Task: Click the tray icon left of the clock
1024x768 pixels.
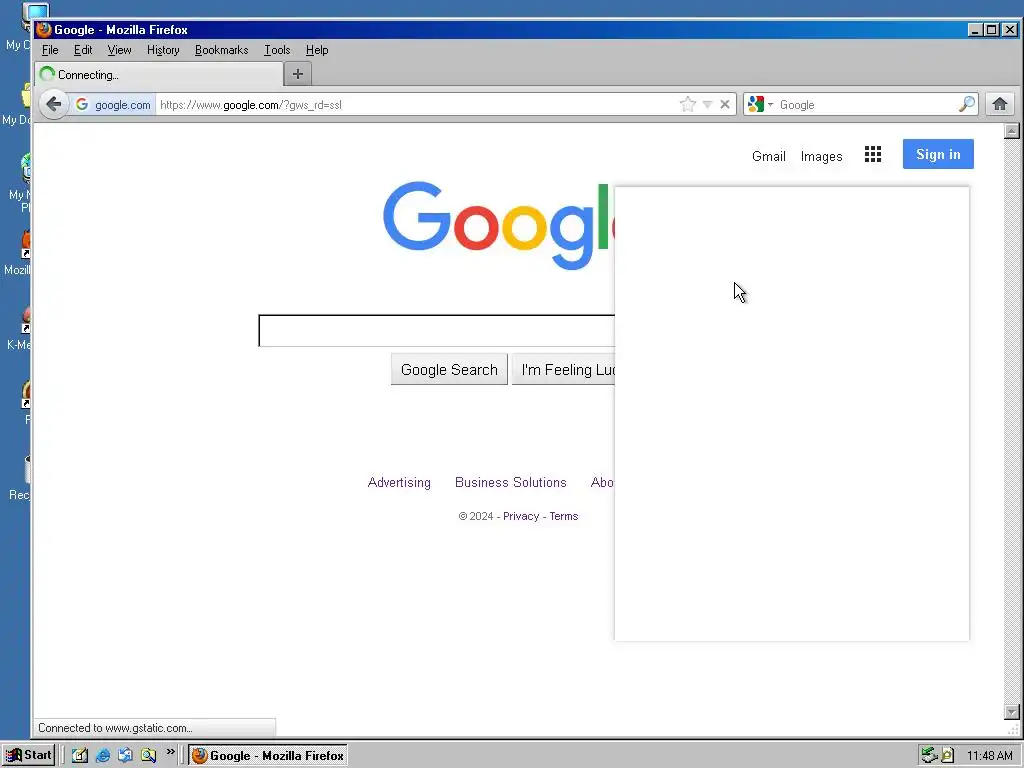Action: tap(948, 755)
